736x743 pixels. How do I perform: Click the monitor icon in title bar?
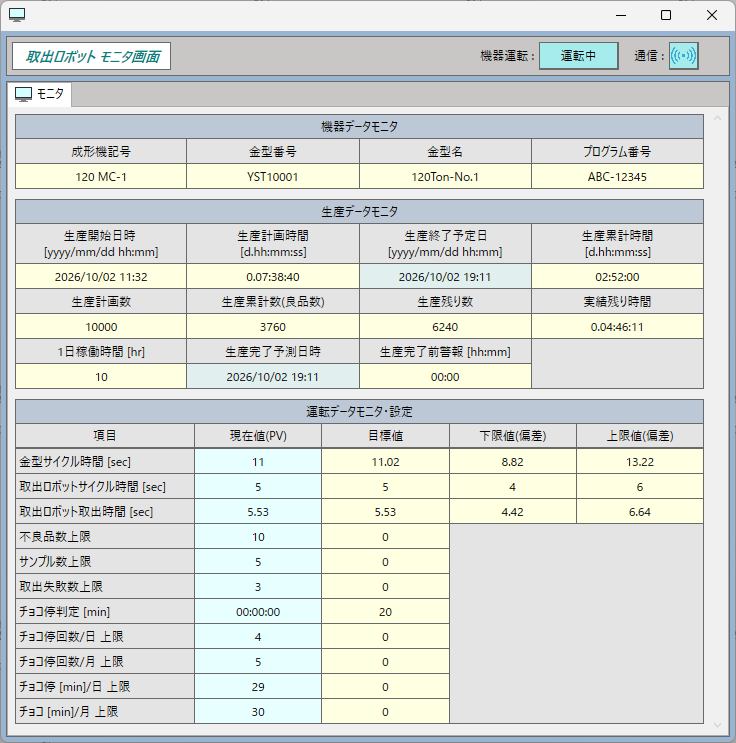point(17,15)
